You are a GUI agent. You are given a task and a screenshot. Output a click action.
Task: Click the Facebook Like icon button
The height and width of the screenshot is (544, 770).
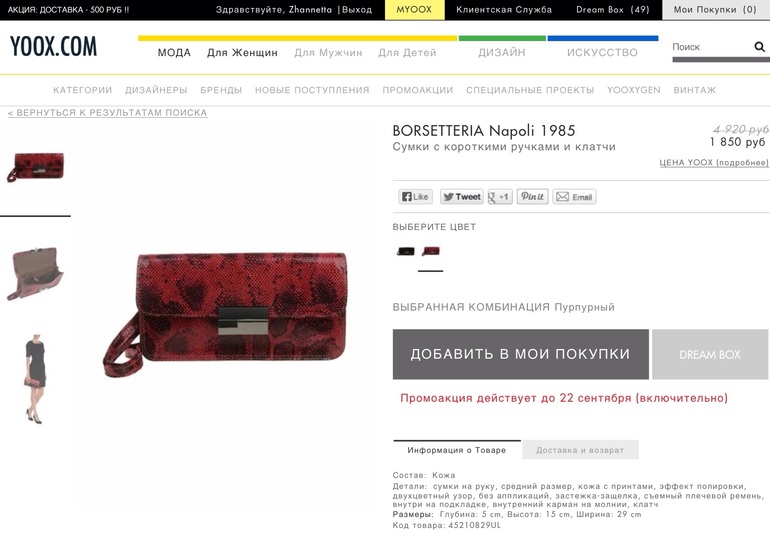pyautogui.click(x=415, y=197)
